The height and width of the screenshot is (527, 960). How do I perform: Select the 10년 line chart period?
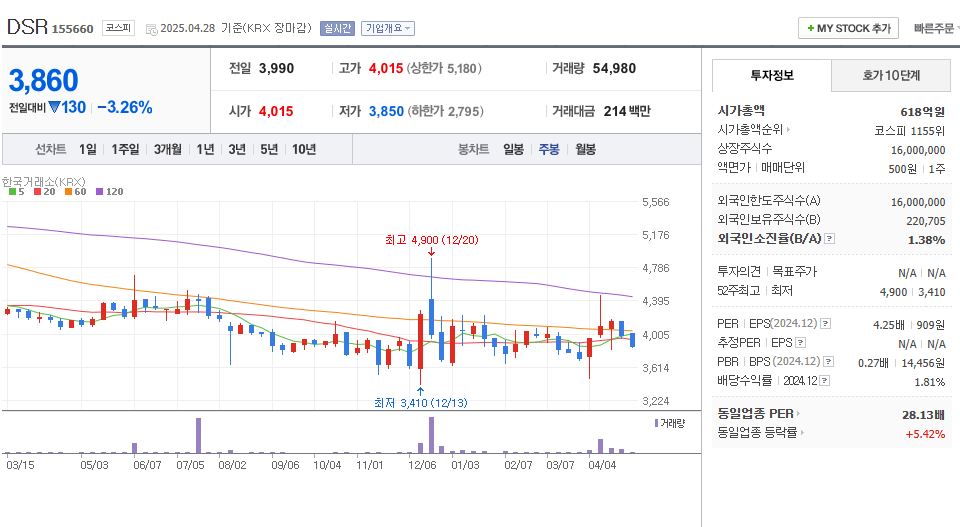click(x=304, y=149)
